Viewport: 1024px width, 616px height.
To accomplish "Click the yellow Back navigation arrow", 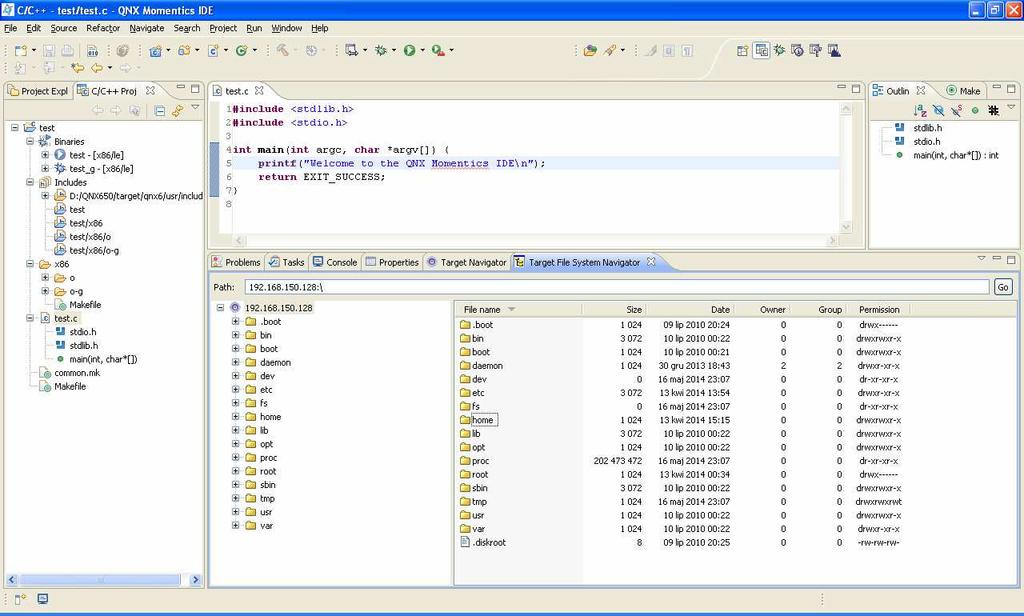I will click(x=97, y=67).
